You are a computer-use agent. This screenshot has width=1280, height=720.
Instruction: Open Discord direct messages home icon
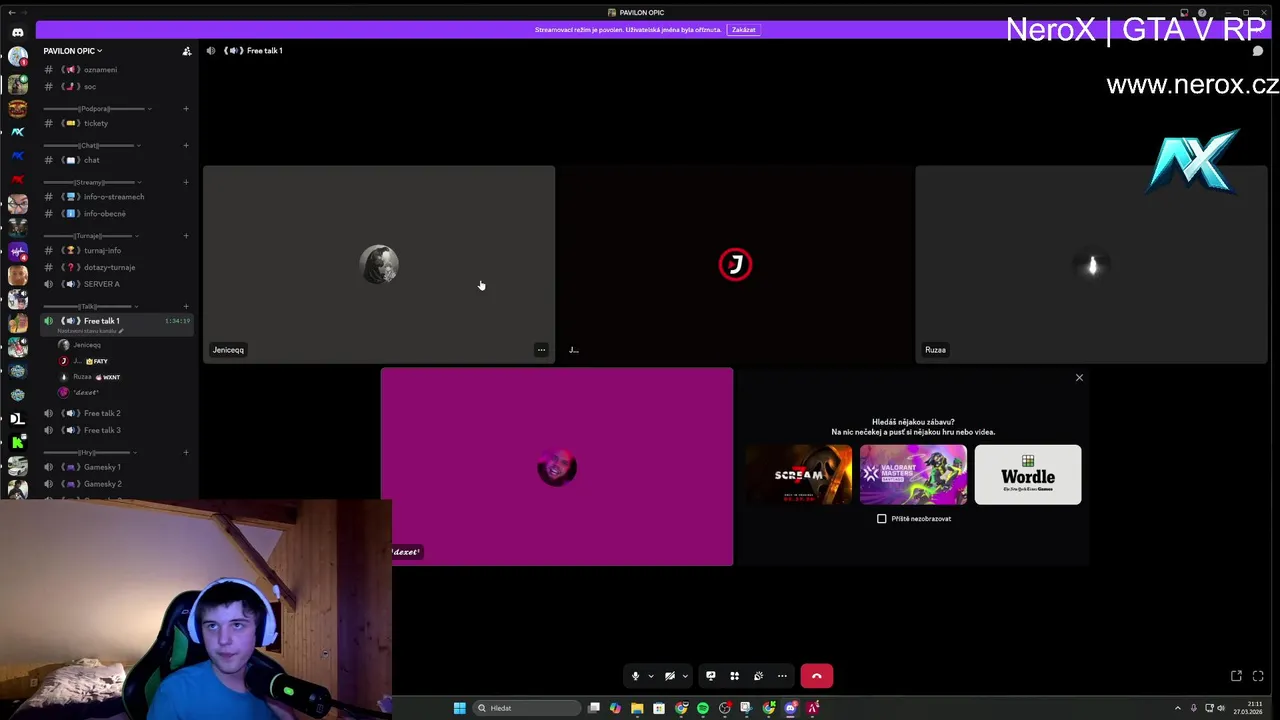[x=17, y=32]
